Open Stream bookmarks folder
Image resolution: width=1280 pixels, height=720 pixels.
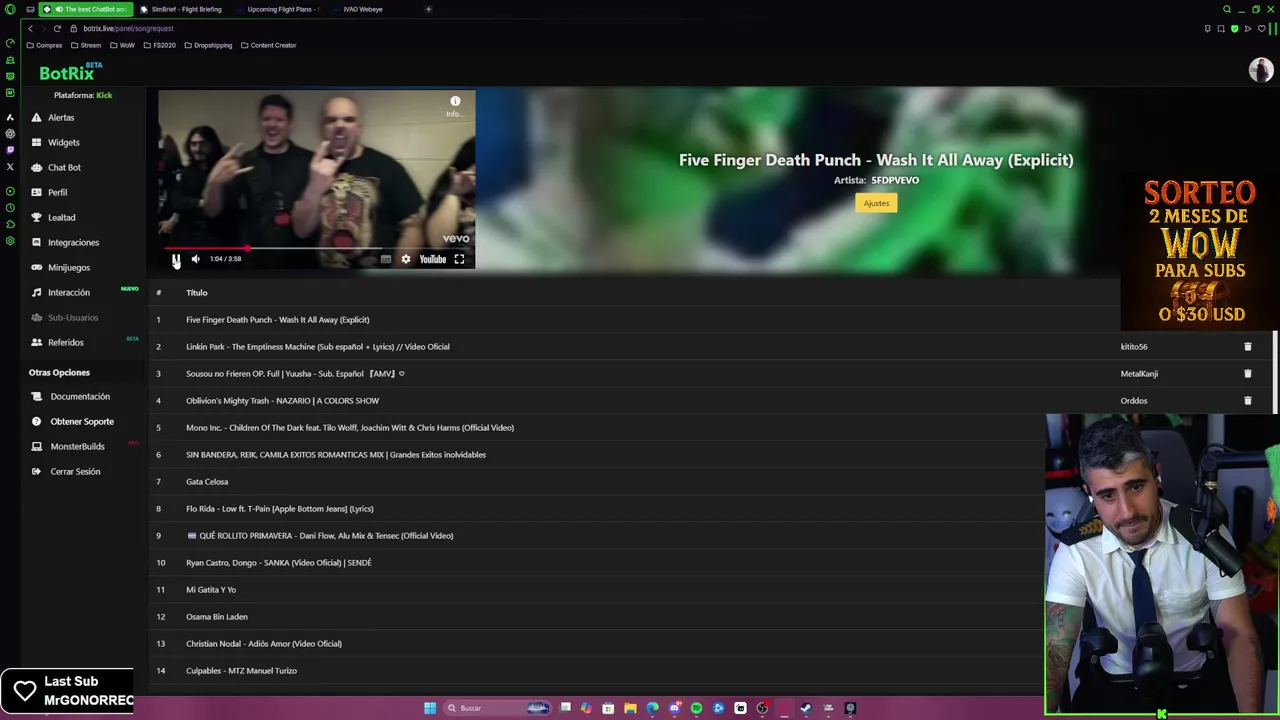[x=86, y=45]
